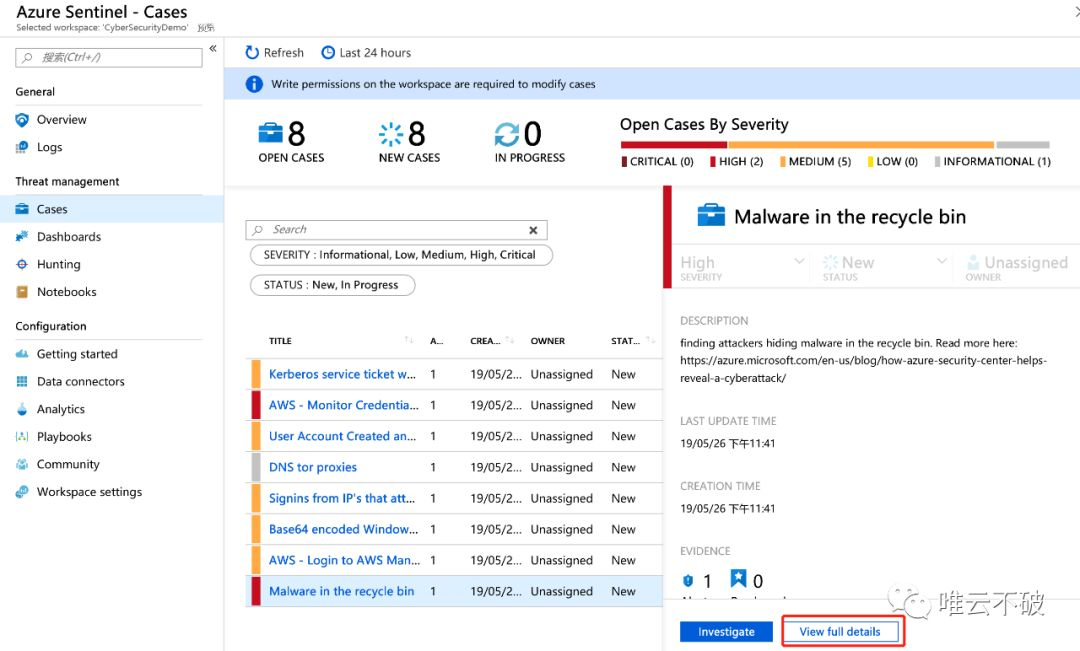Open AWS - Login to AWS Man case
Viewport: 1080px width, 651px height.
(x=344, y=560)
